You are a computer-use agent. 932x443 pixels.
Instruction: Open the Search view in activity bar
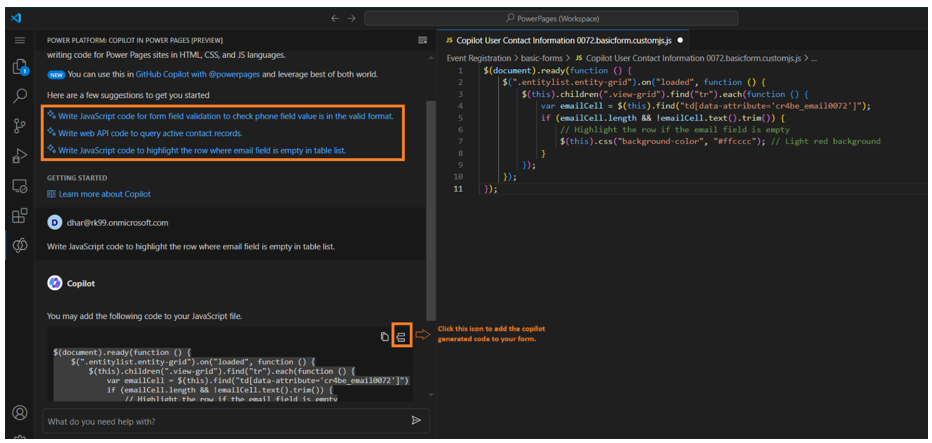coord(20,95)
